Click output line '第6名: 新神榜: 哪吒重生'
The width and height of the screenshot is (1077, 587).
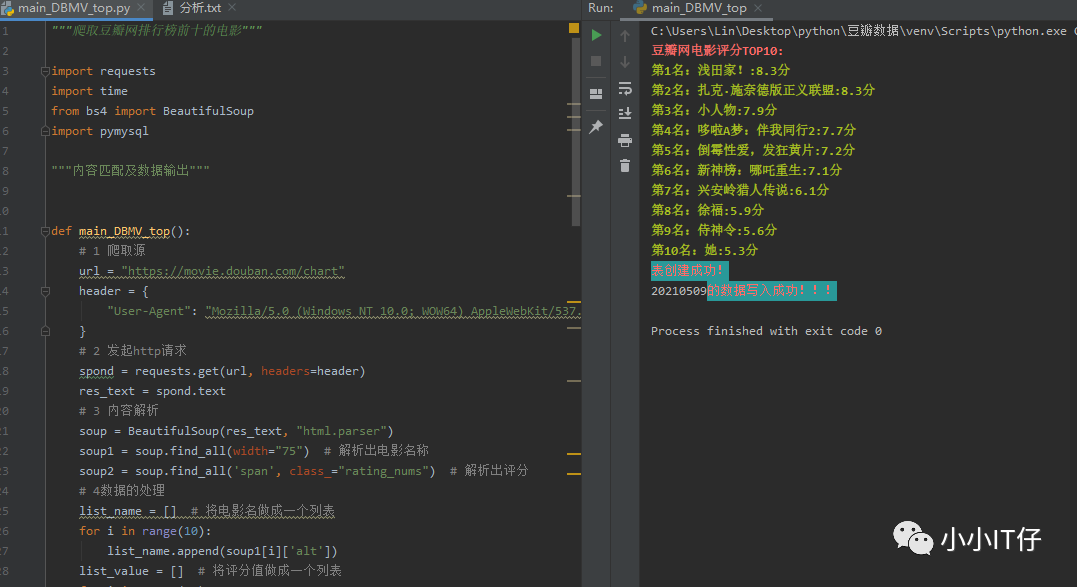tap(746, 170)
